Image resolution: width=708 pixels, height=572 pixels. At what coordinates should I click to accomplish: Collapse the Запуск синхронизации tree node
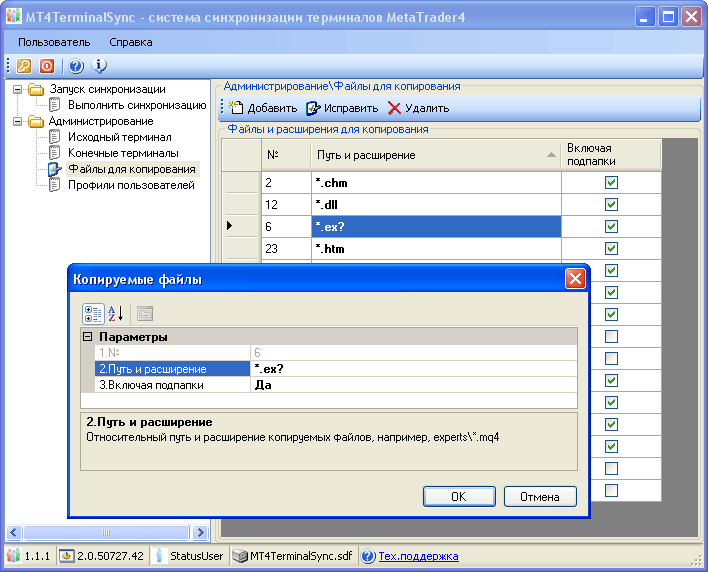(x=18, y=89)
